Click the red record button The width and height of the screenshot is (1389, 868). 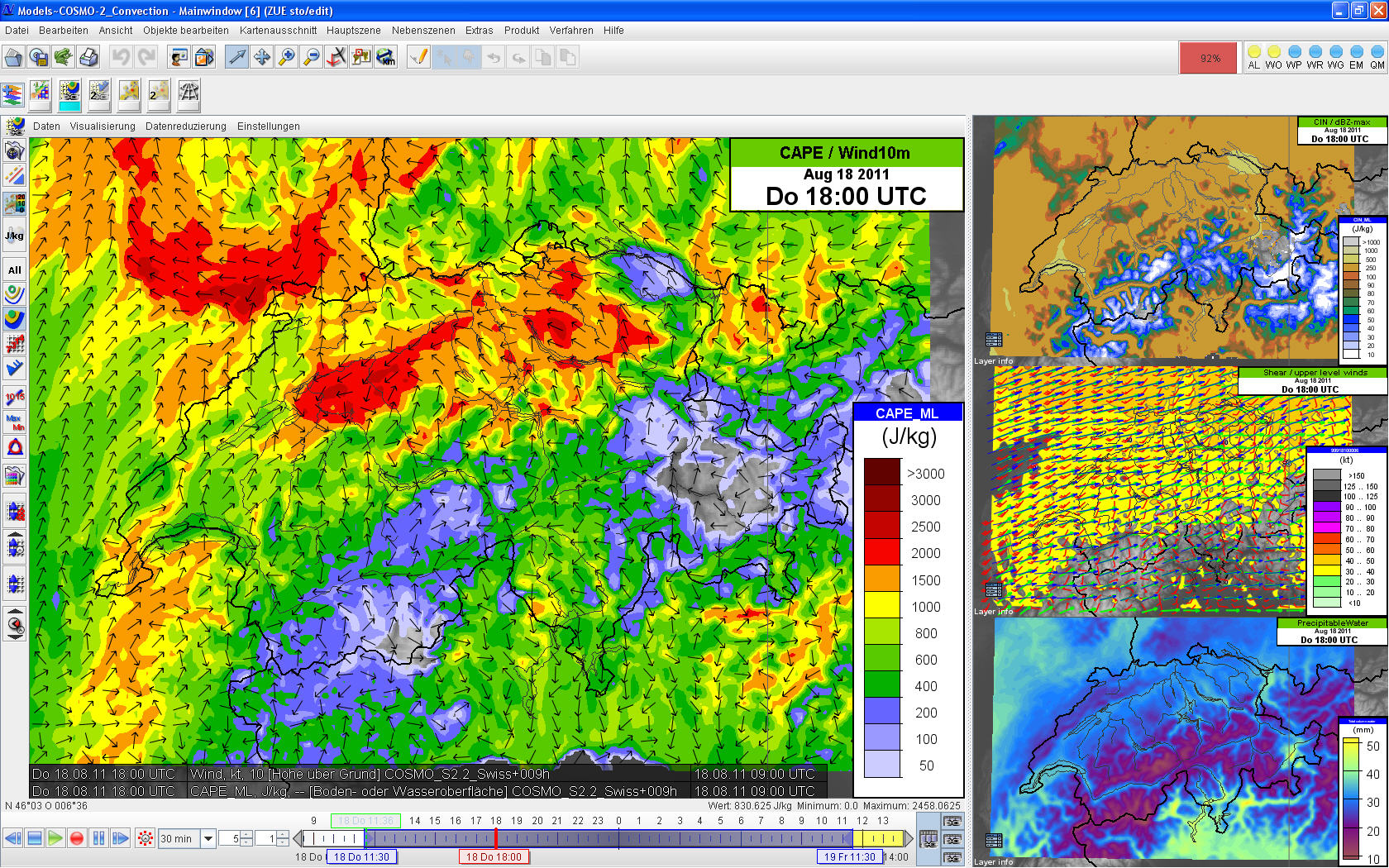77,839
